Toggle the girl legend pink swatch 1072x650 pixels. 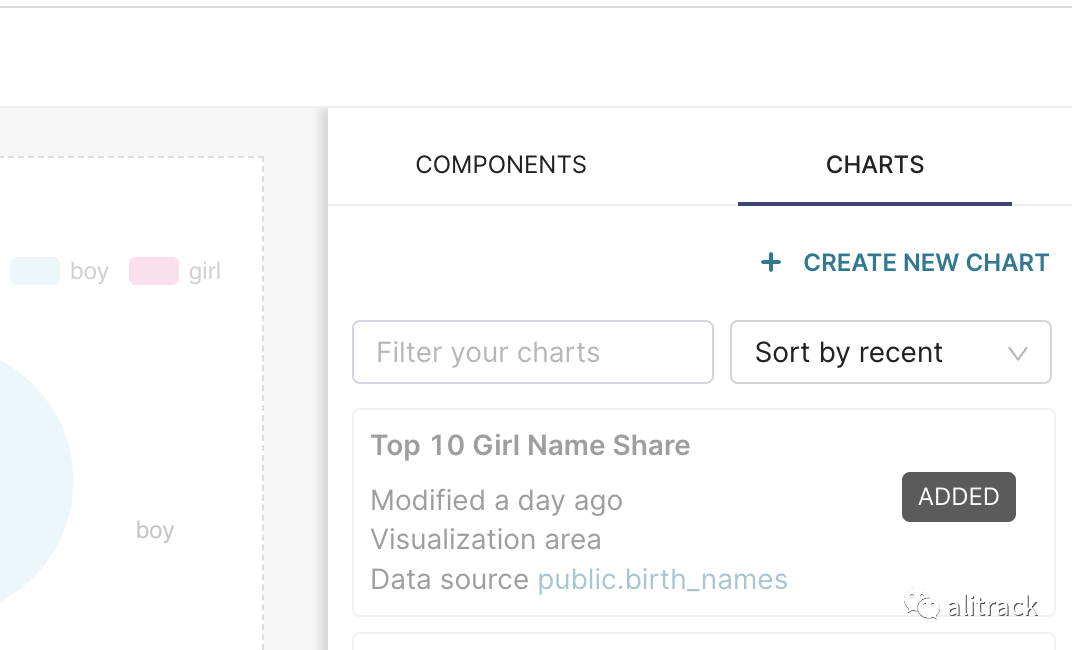point(153,271)
